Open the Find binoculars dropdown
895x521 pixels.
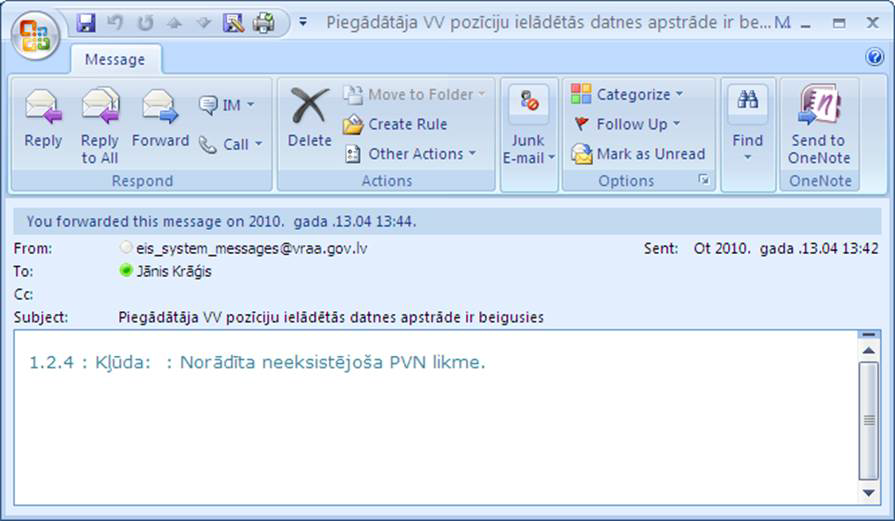point(747,140)
